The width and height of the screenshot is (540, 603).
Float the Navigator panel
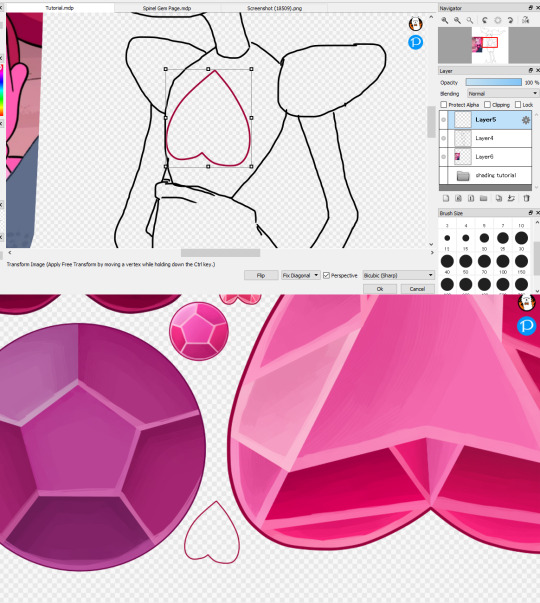pyautogui.click(x=530, y=8)
